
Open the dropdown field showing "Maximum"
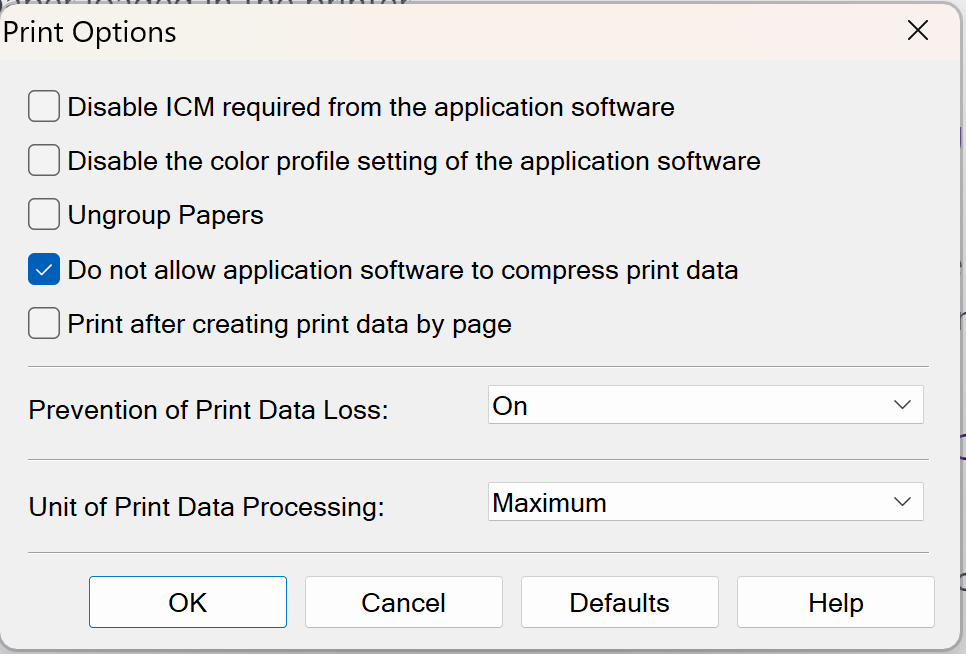[690, 503]
